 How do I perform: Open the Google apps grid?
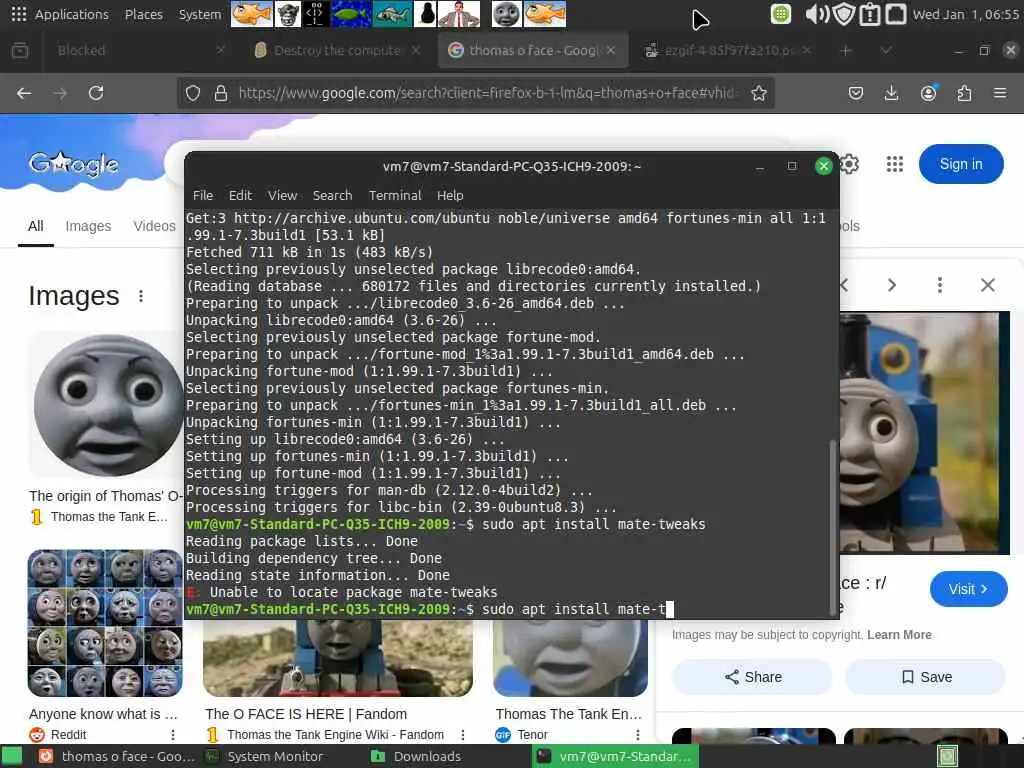895,165
